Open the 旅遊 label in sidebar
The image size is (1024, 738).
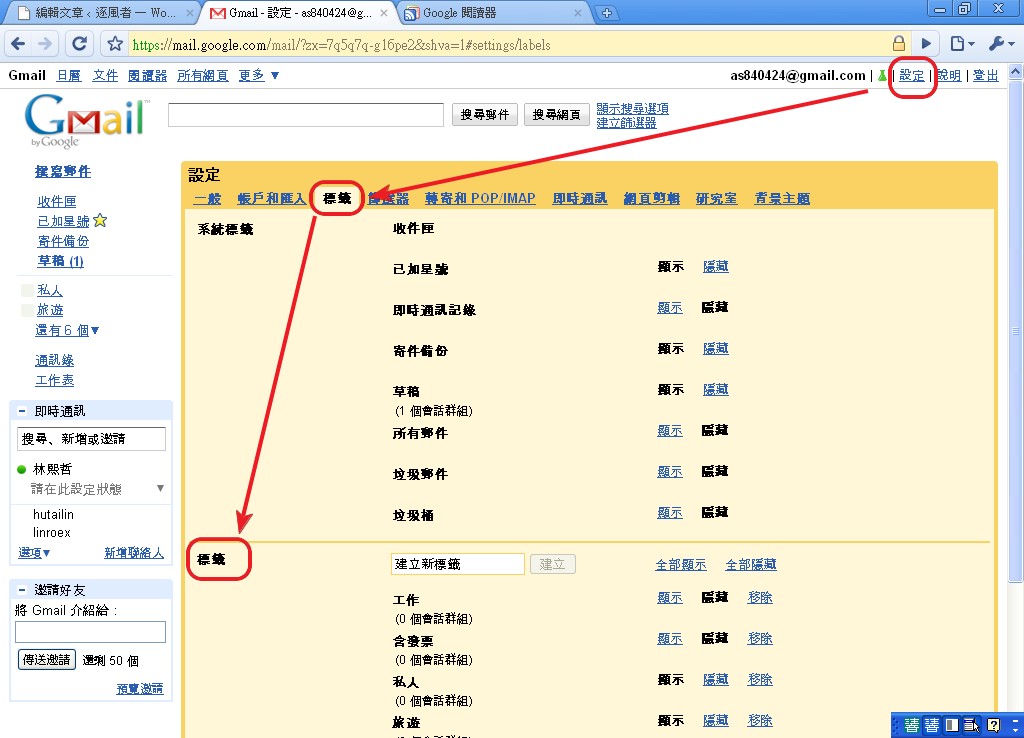tap(50, 310)
